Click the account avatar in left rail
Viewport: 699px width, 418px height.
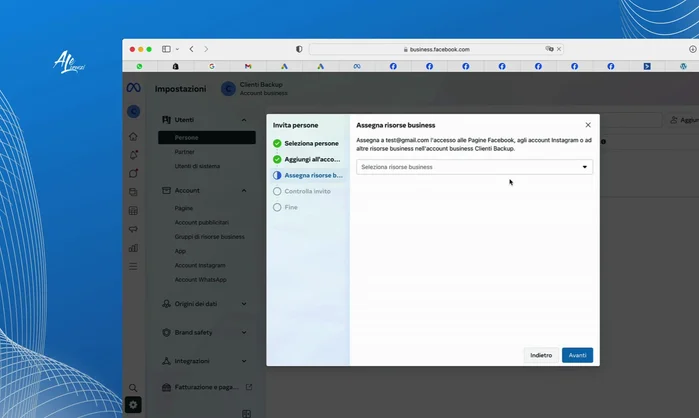(x=133, y=111)
